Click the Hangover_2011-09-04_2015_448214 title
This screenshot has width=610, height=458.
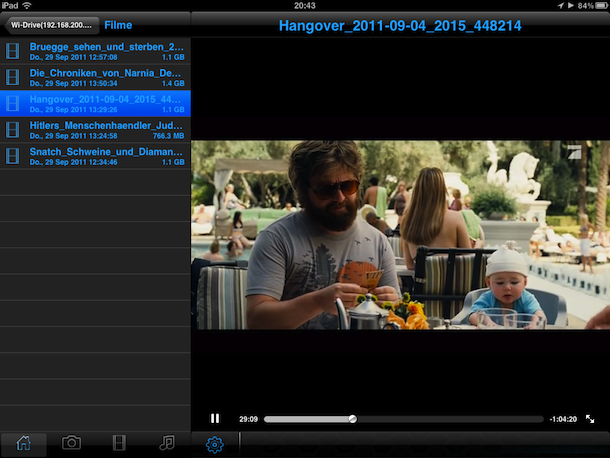[400, 26]
